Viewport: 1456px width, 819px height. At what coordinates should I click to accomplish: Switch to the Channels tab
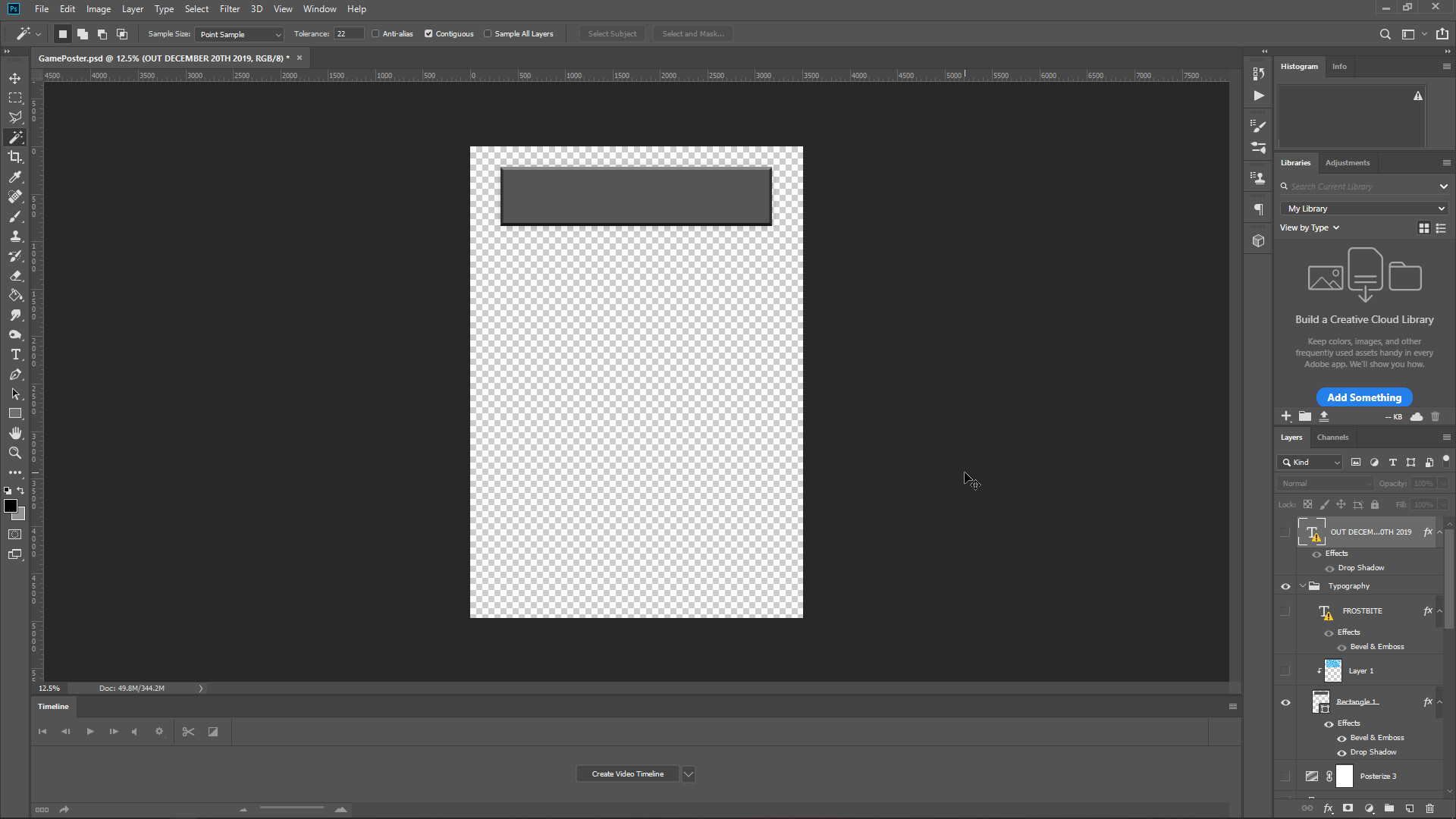coord(1332,438)
